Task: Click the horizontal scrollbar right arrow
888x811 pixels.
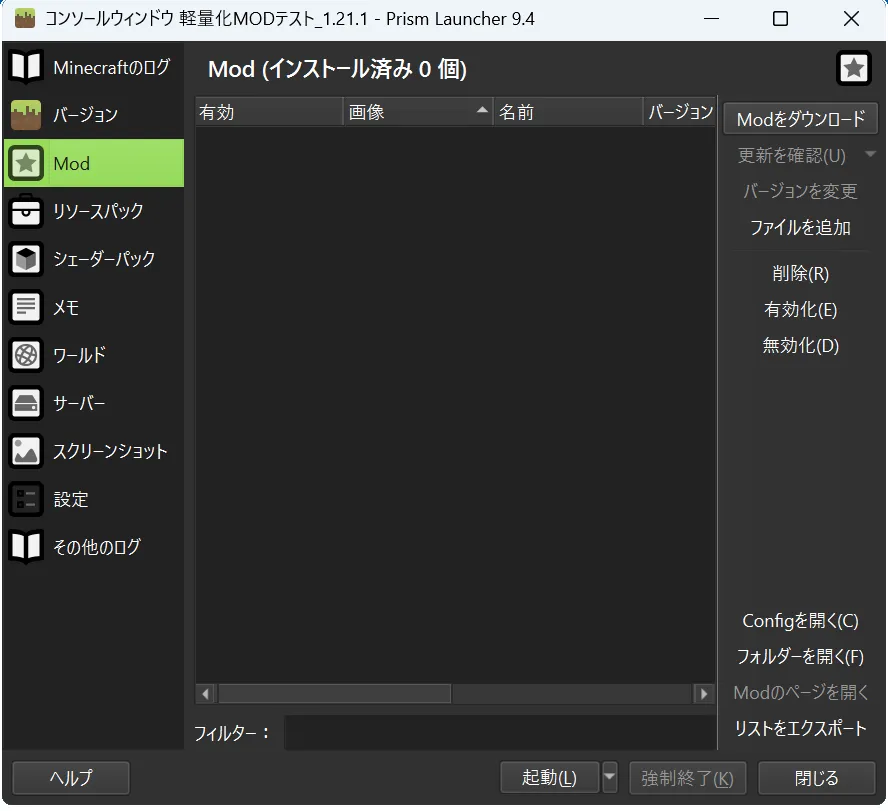Action: click(x=704, y=693)
